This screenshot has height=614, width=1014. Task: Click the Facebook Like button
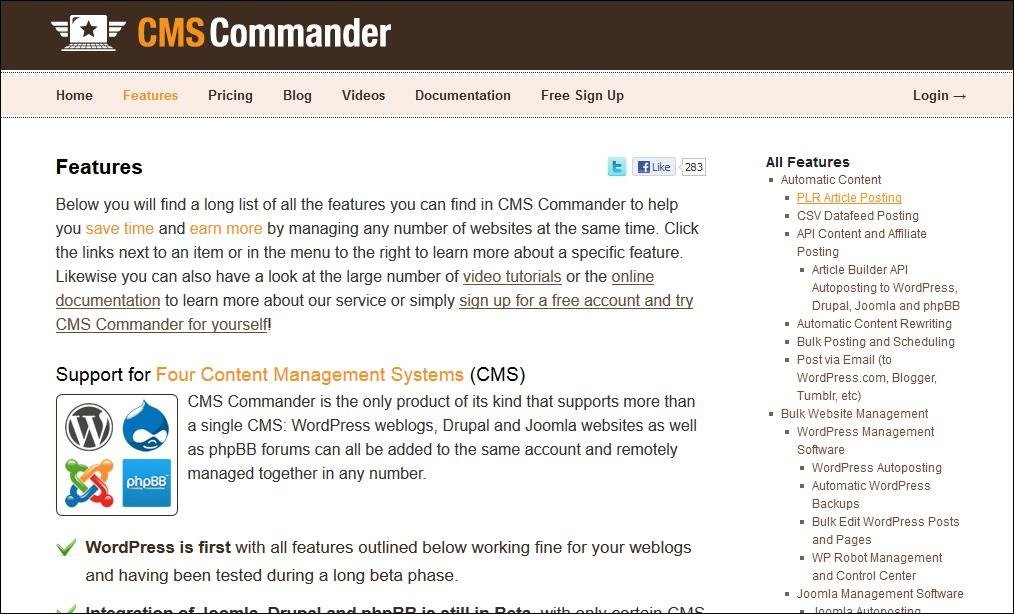click(654, 167)
